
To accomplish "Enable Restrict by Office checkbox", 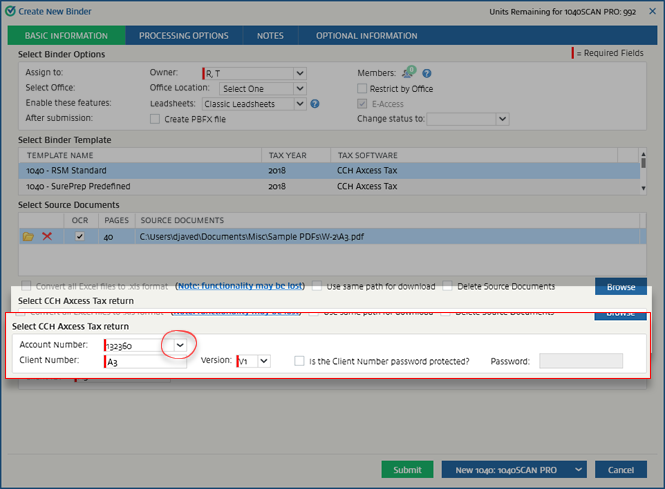I will tap(363, 88).
